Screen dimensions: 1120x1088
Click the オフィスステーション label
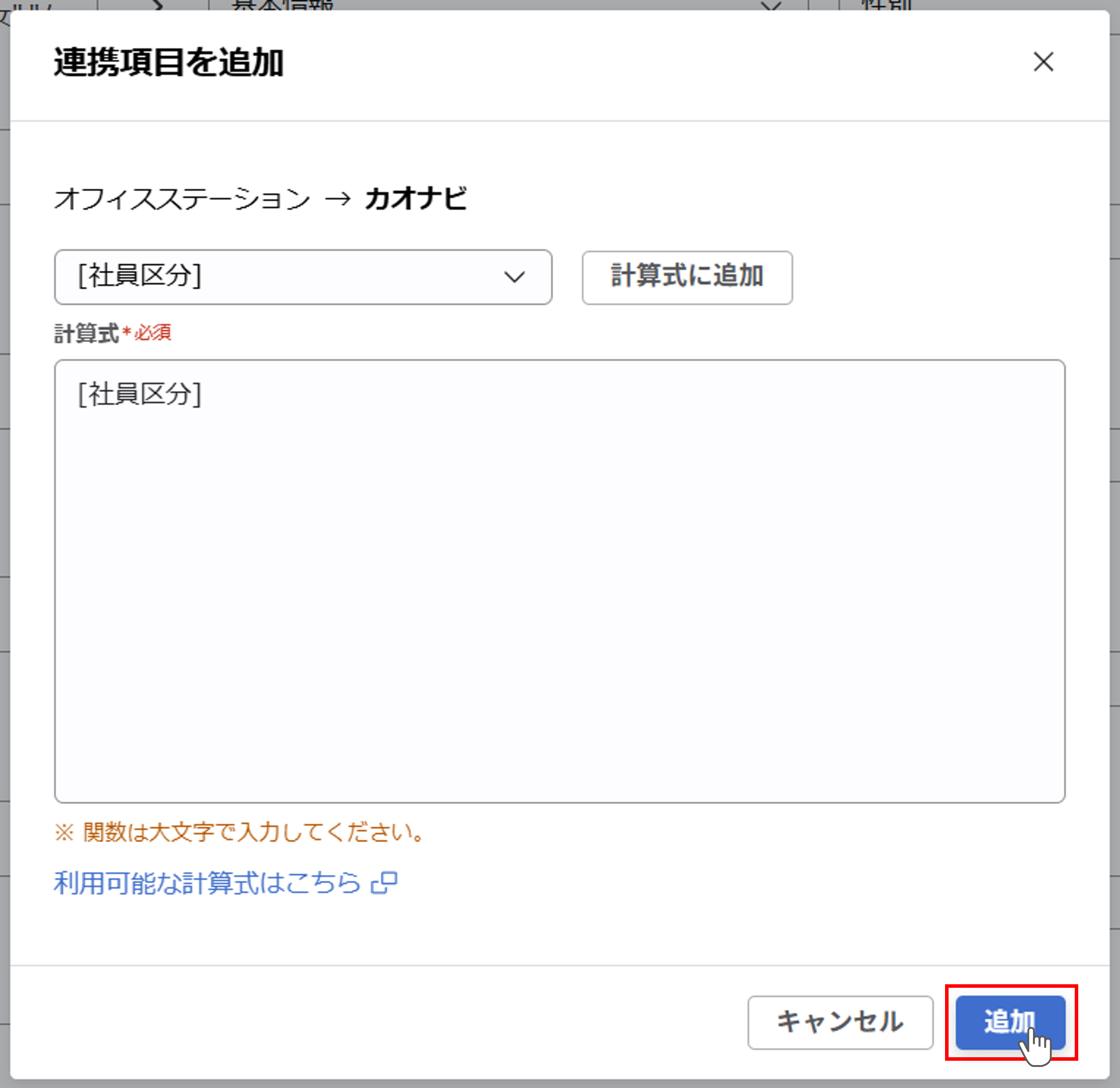click(182, 199)
